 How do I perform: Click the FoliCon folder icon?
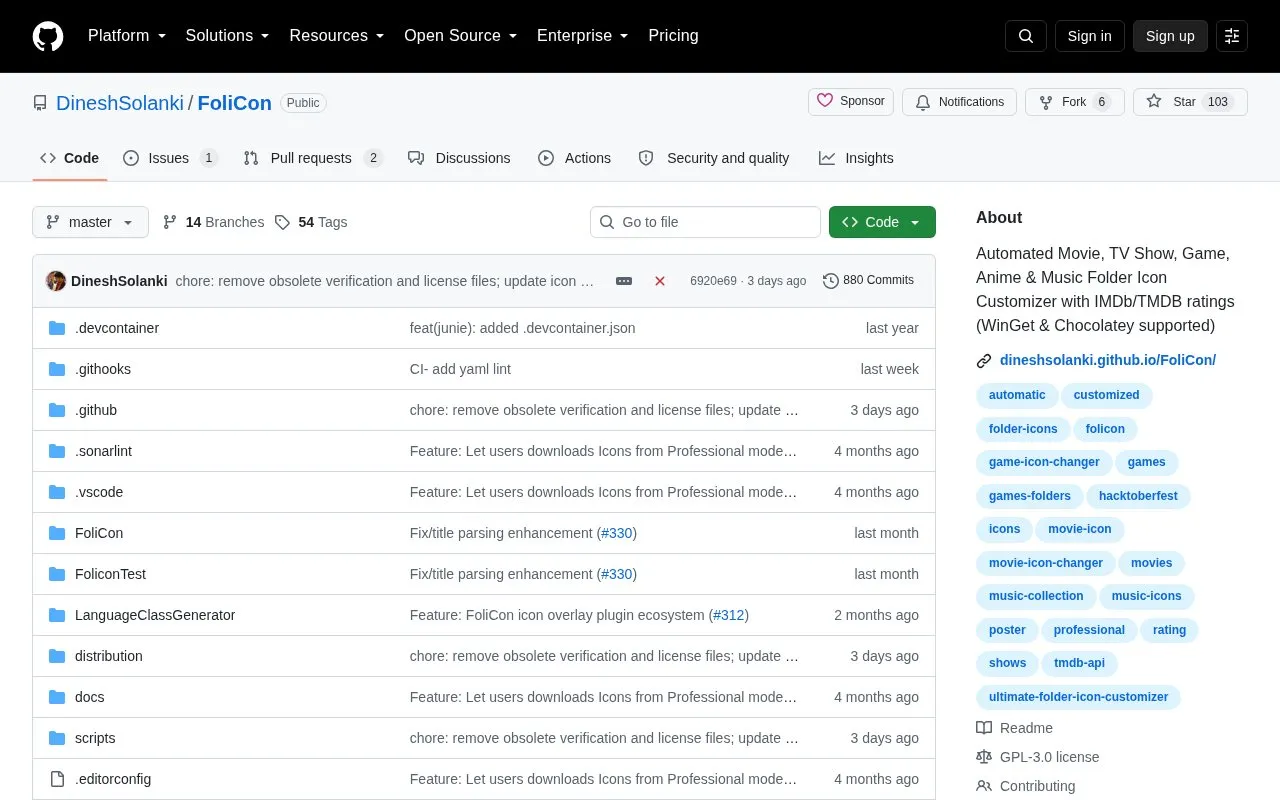pyautogui.click(x=57, y=533)
